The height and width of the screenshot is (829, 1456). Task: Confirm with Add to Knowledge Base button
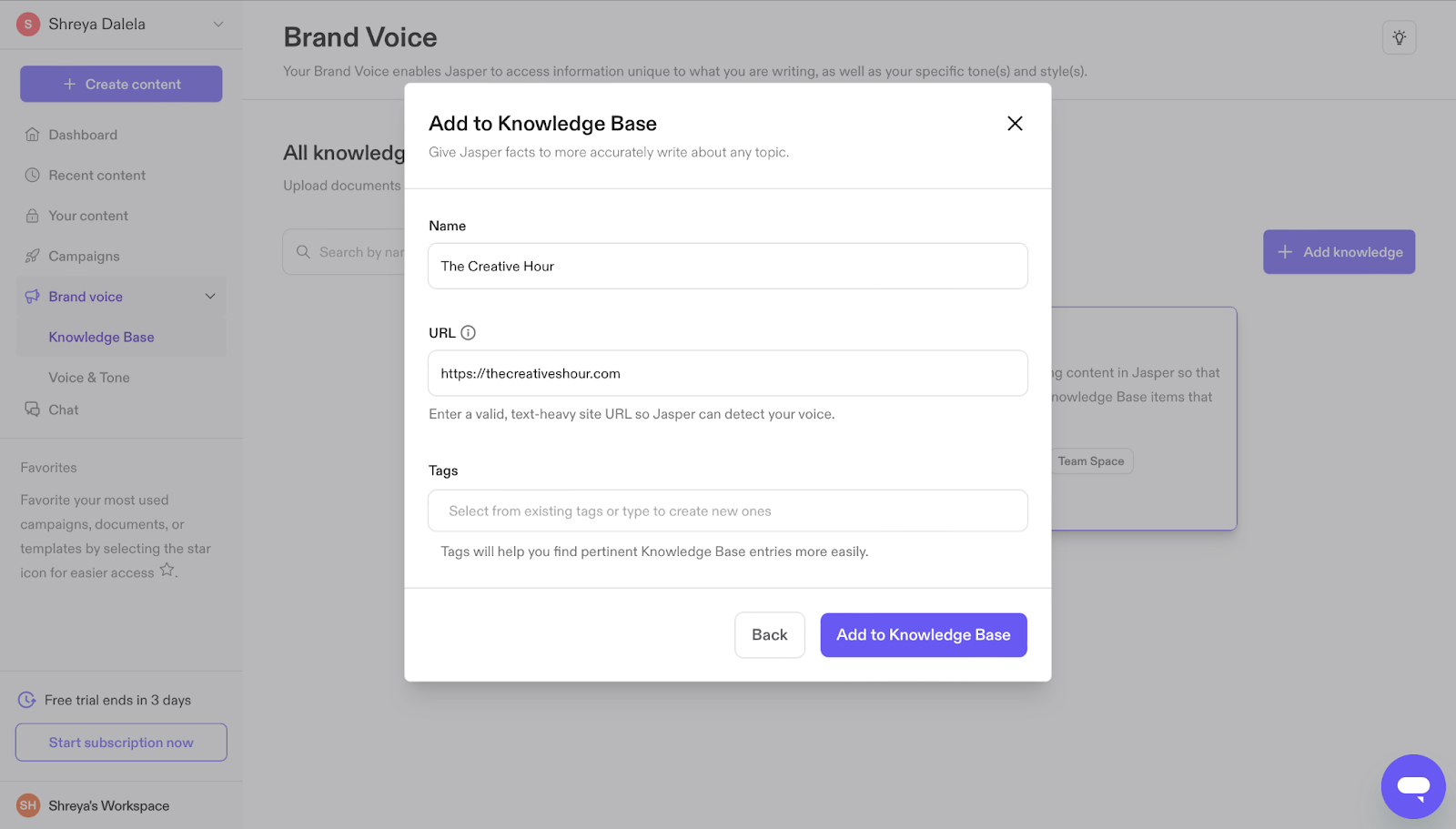924,635
